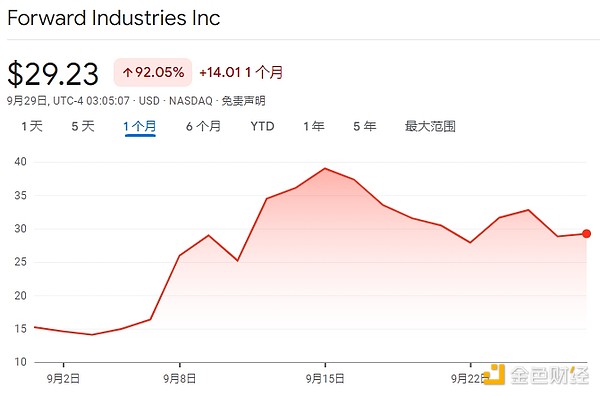Switch to the 5天 range tab
This screenshot has height=396, width=600.
83,126
